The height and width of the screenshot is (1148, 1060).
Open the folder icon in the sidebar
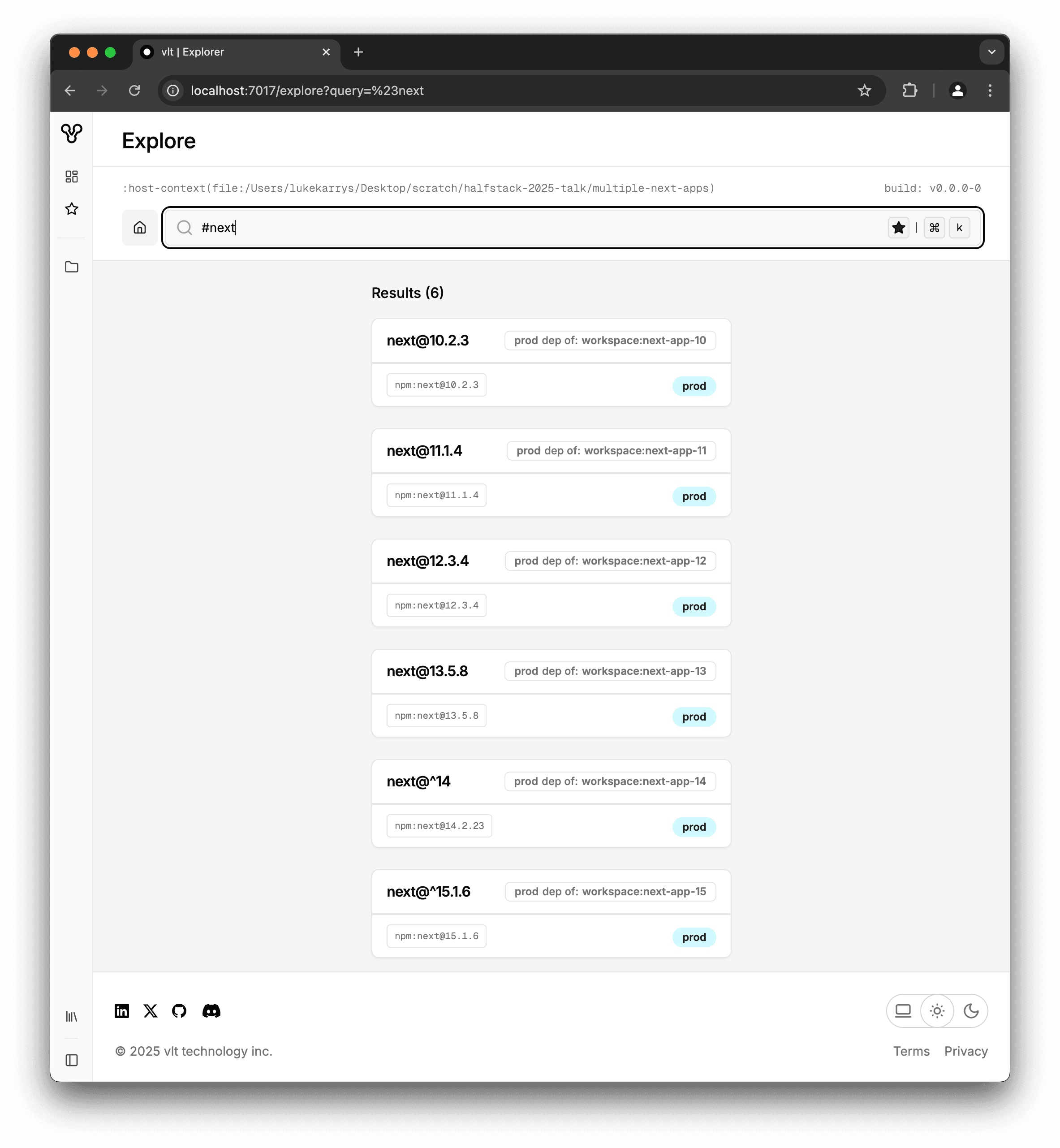71,267
